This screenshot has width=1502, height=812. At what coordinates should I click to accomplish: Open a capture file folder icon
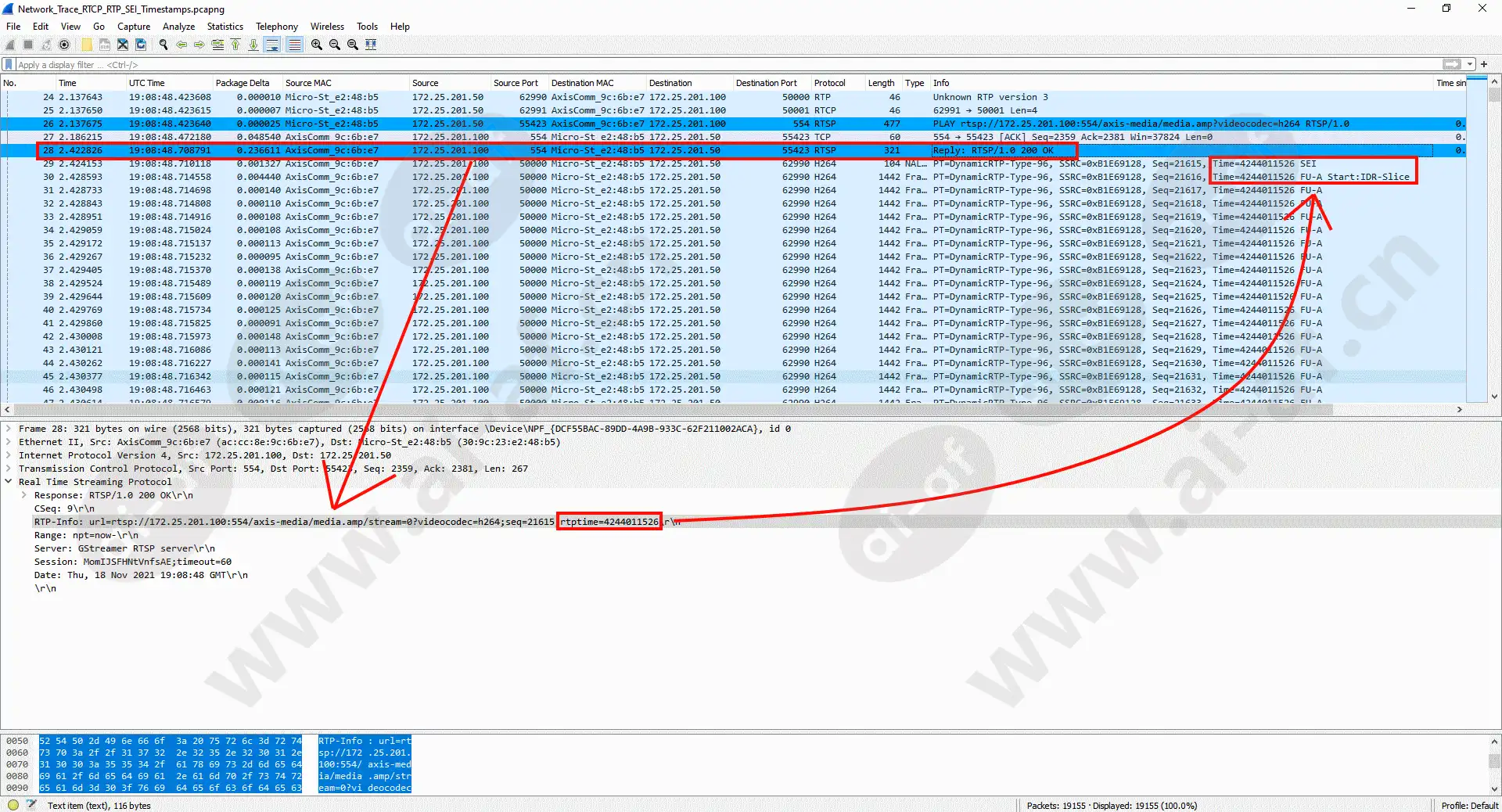pyautogui.click(x=87, y=45)
